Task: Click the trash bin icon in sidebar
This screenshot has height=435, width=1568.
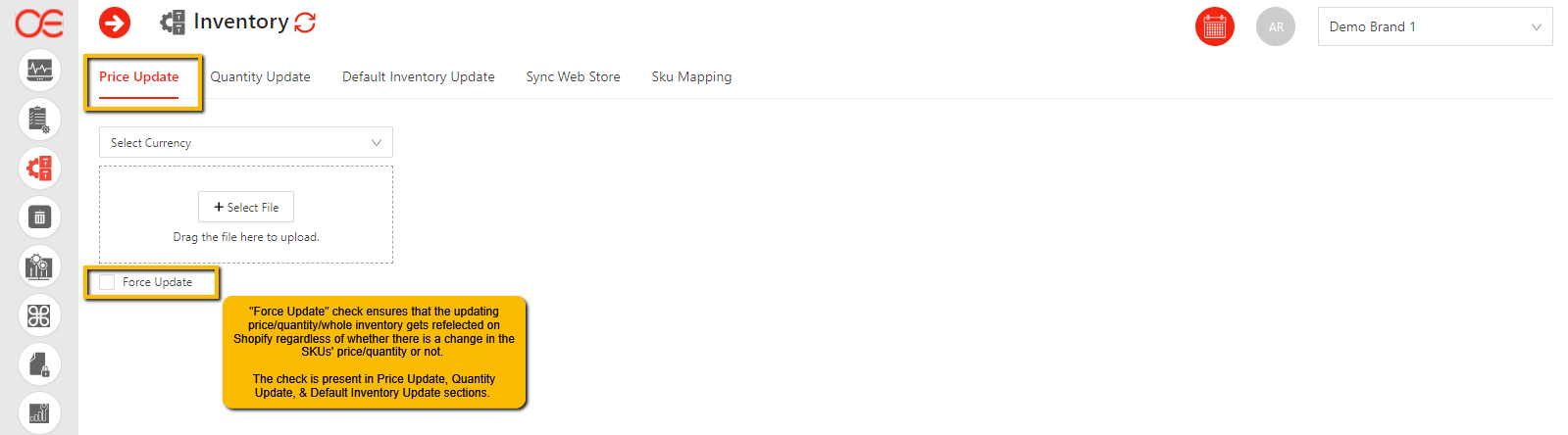Action: [x=39, y=217]
